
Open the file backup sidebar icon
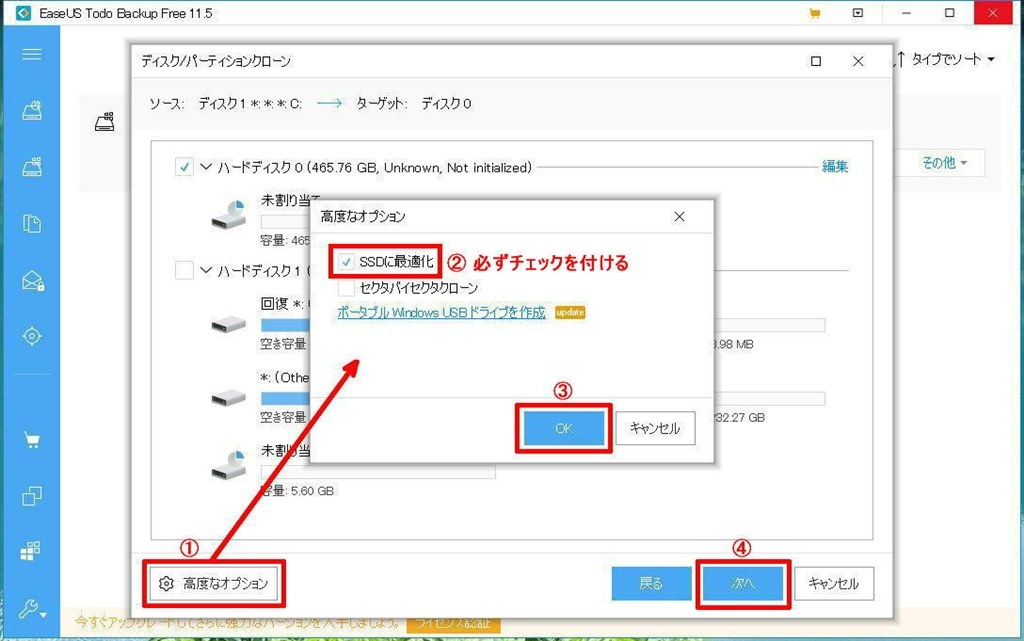point(31,223)
